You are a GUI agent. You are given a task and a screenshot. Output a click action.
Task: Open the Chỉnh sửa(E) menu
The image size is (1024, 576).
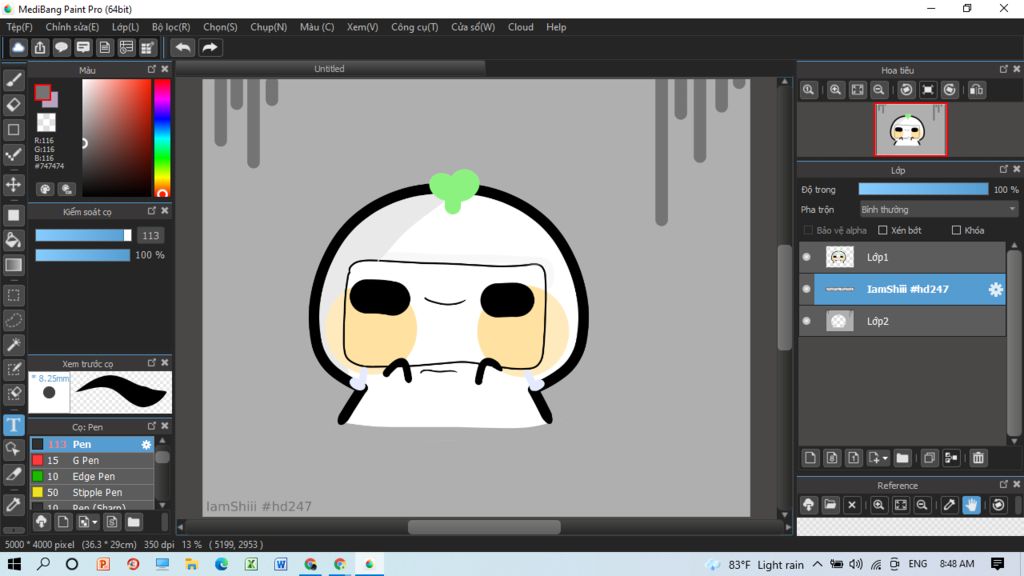[x=72, y=27]
